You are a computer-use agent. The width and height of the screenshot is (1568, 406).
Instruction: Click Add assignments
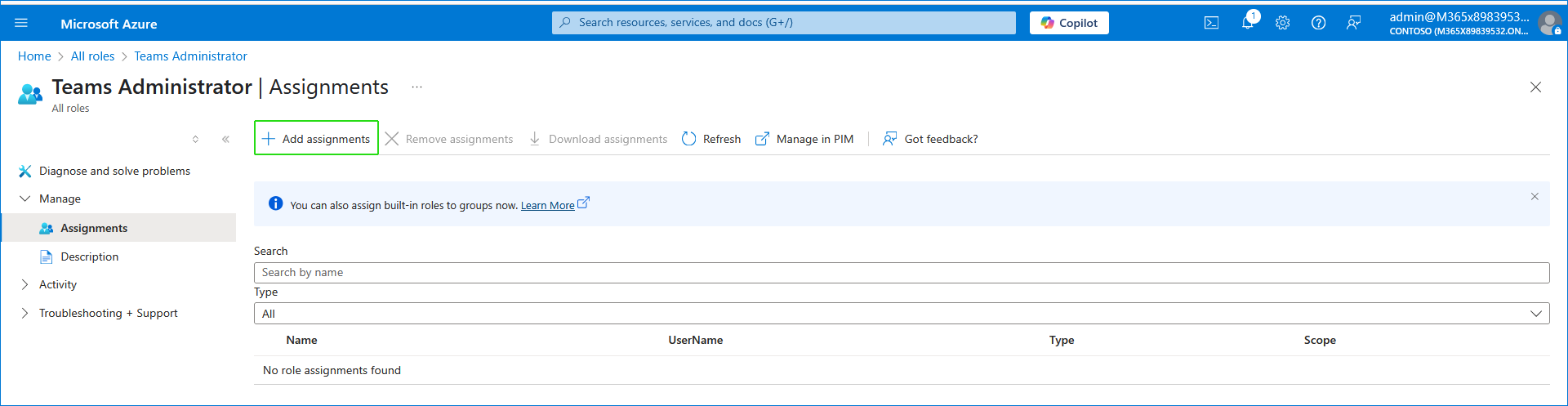316,138
